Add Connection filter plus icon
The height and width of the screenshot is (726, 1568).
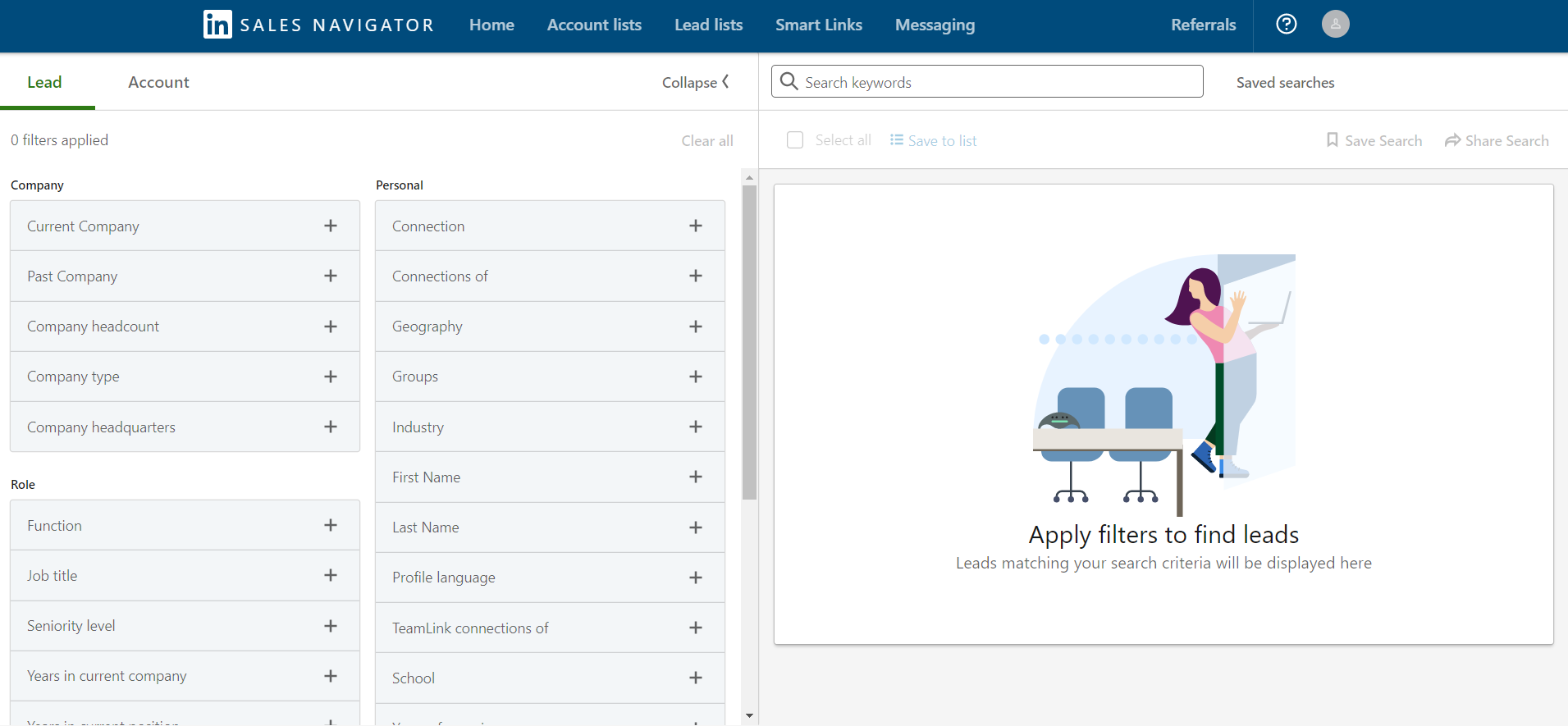(696, 226)
